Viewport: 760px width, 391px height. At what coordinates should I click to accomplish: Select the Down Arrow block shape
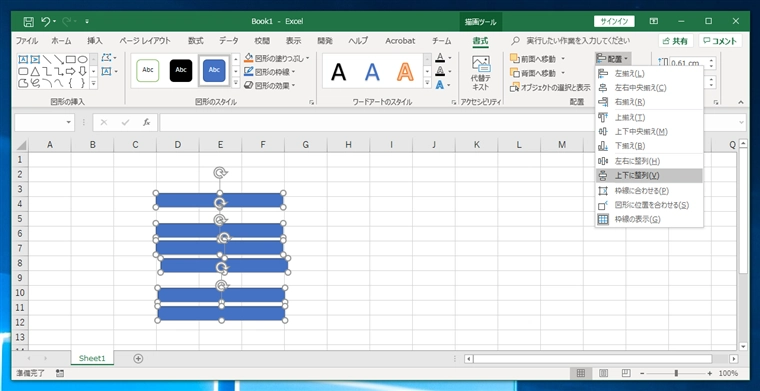coord(83,71)
